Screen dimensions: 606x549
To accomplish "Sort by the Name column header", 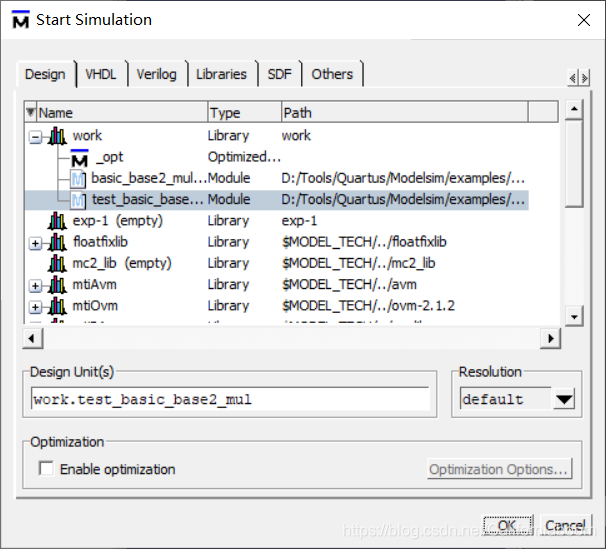I will point(122,112).
